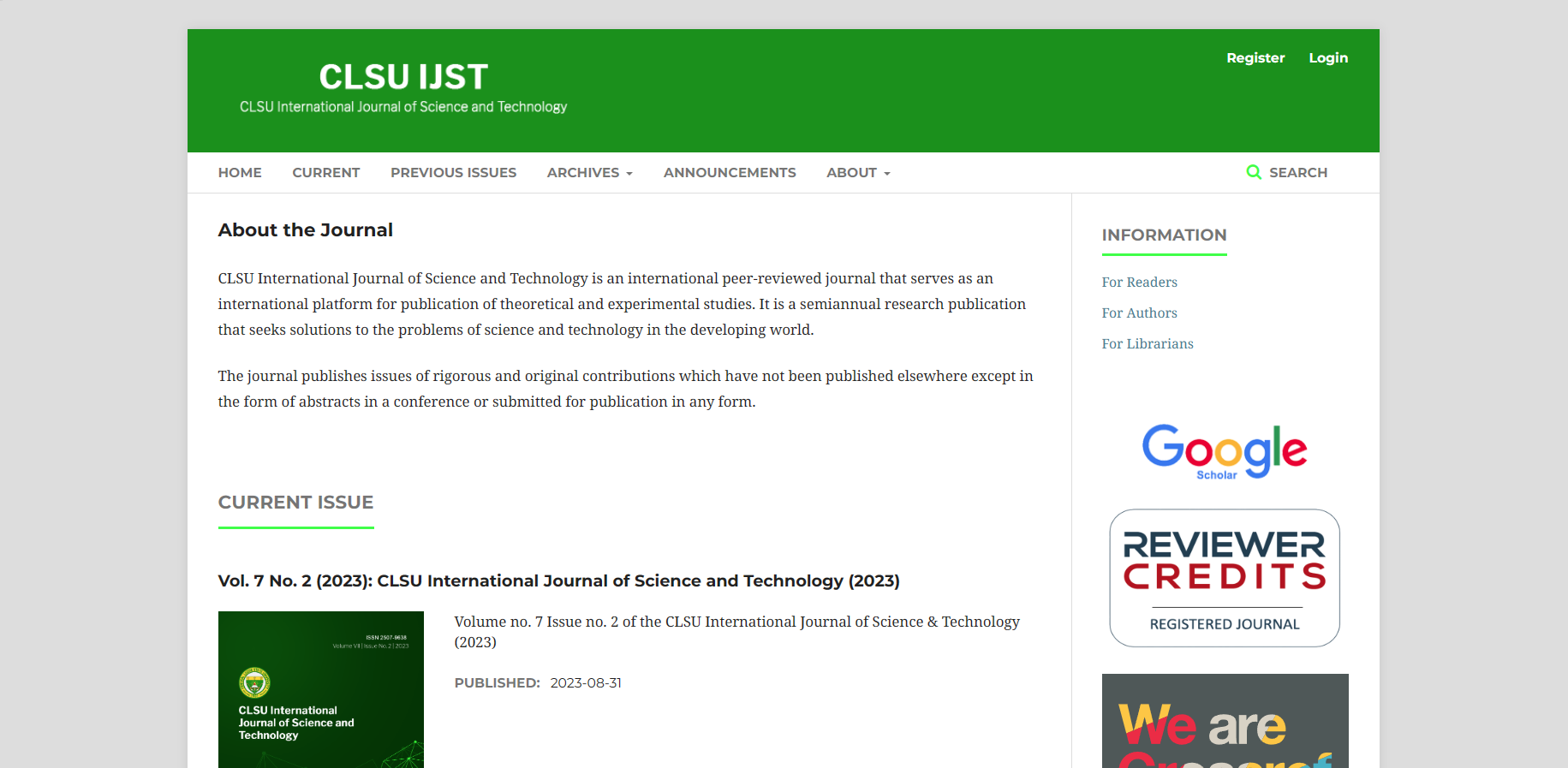Open the For Librarians link
This screenshot has width=1568, height=768.
[x=1148, y=343]
